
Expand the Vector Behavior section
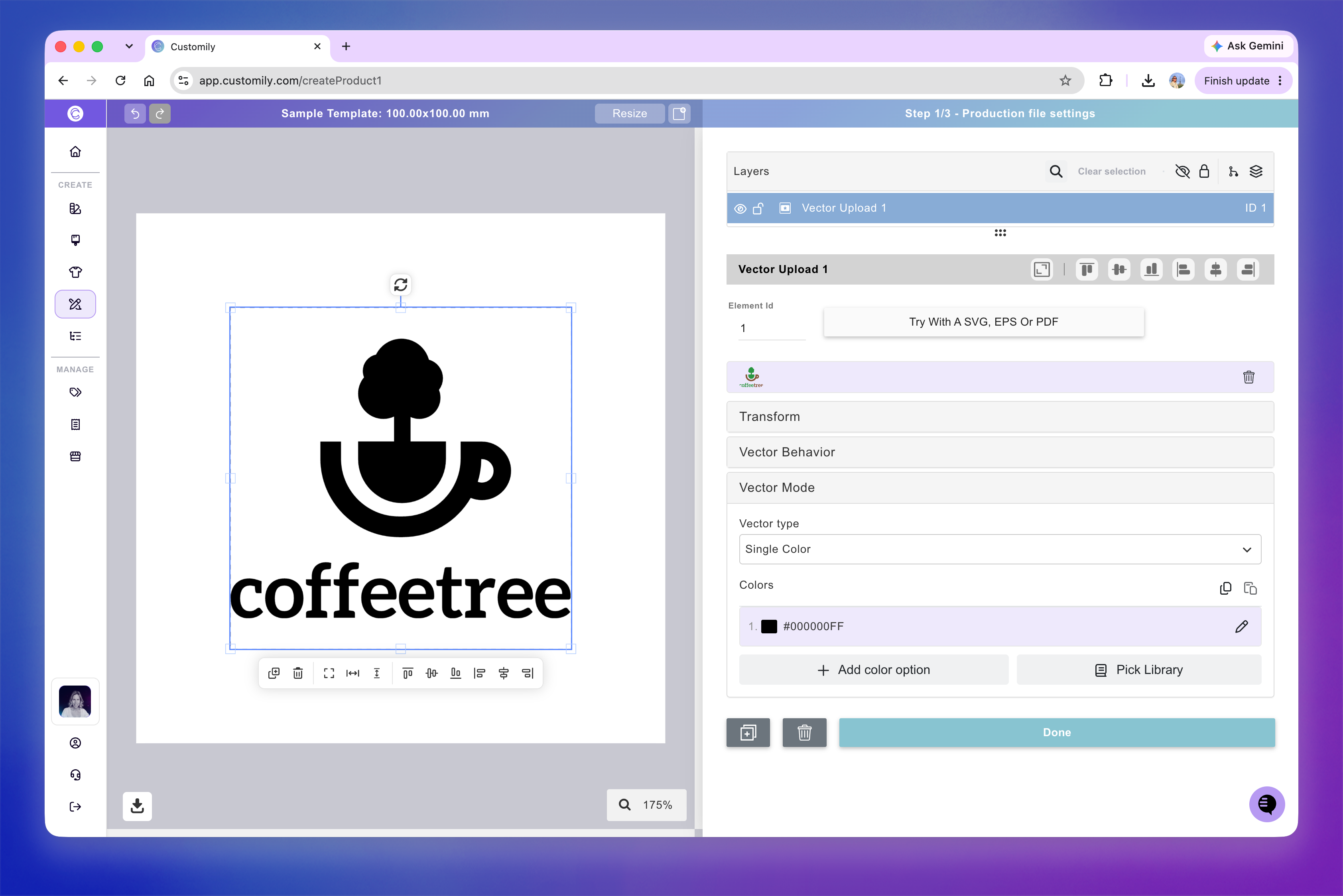click(x=1000, y=452)
